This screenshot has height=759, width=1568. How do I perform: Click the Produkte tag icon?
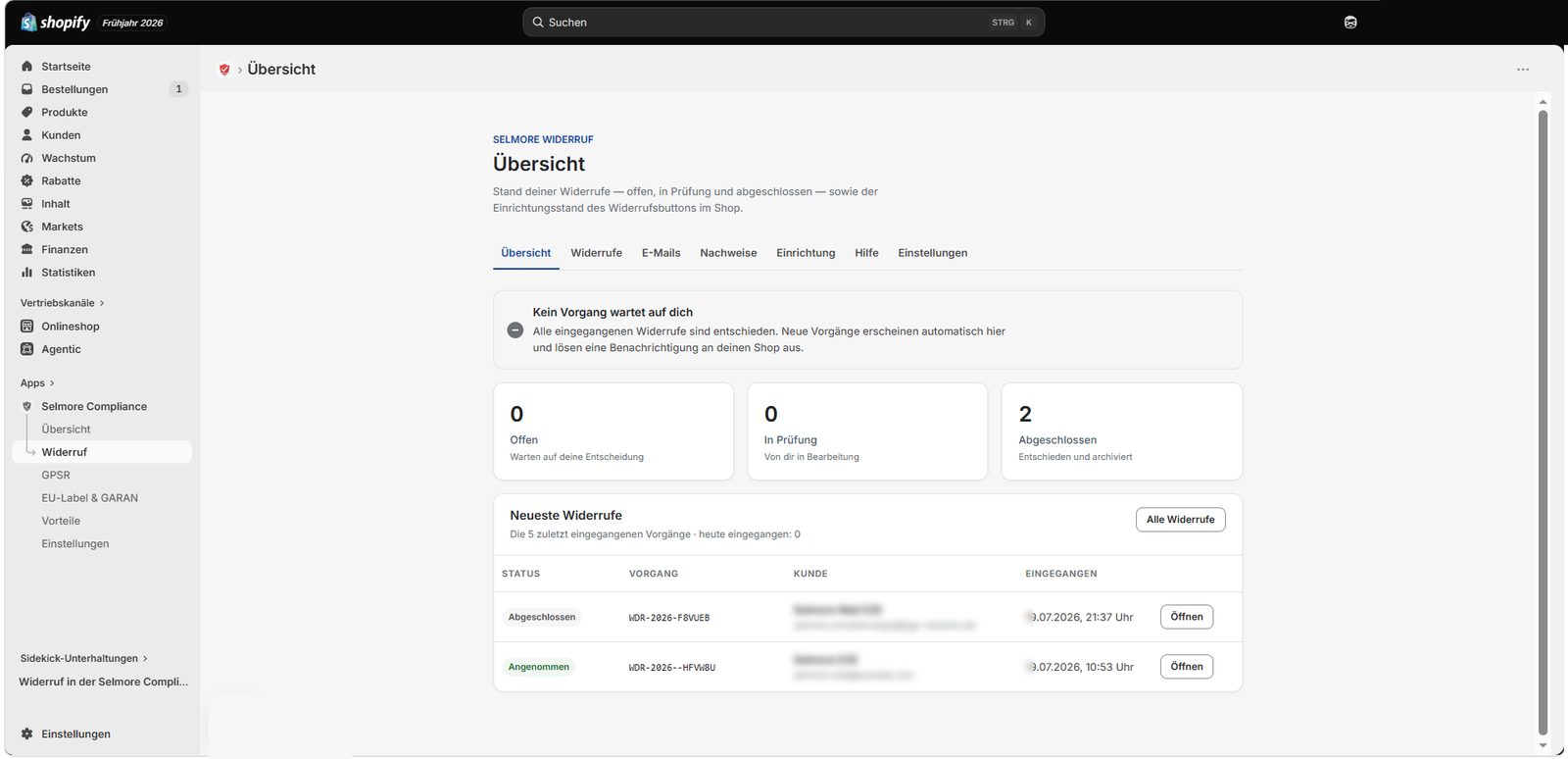27,112
